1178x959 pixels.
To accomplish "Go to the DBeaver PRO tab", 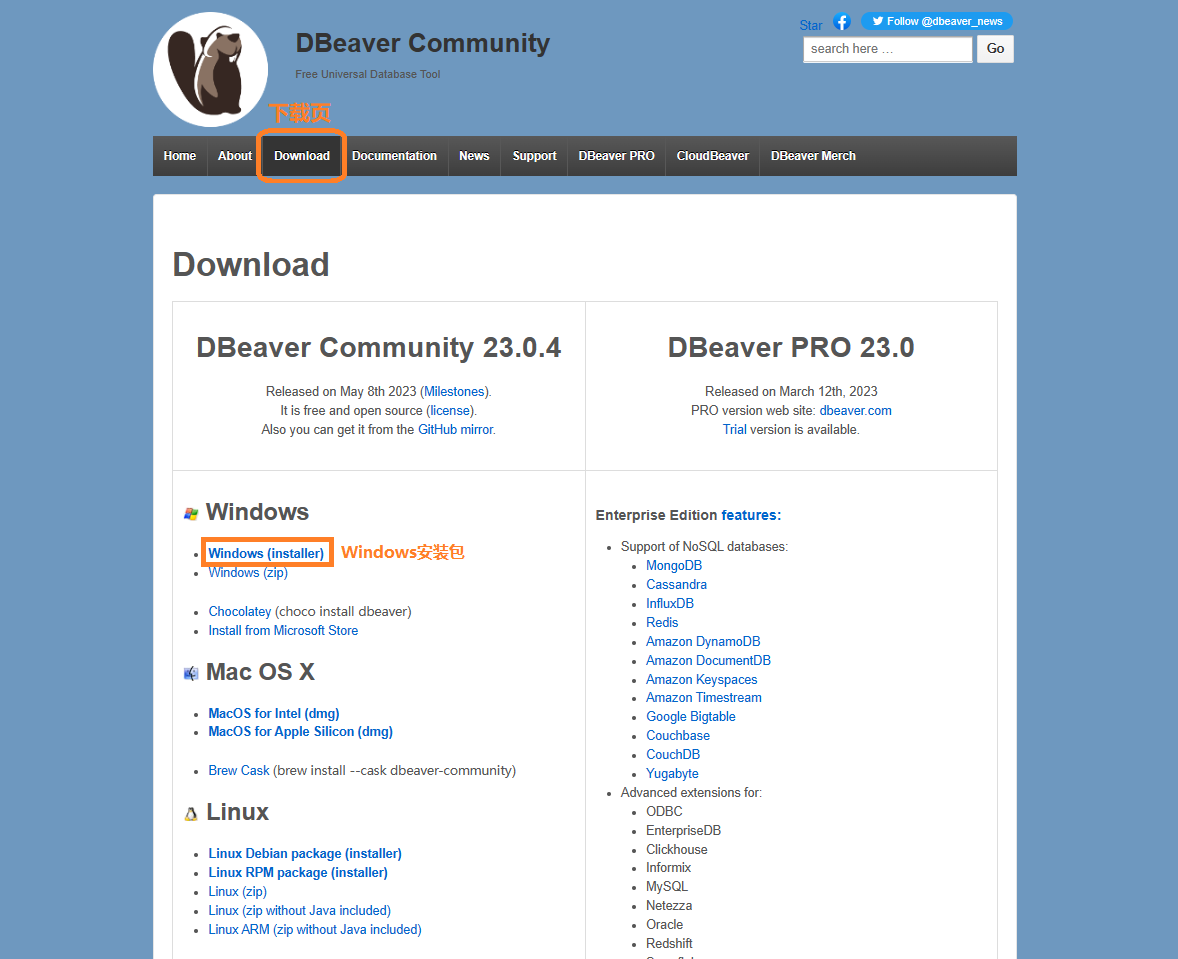I will point(615,156).
